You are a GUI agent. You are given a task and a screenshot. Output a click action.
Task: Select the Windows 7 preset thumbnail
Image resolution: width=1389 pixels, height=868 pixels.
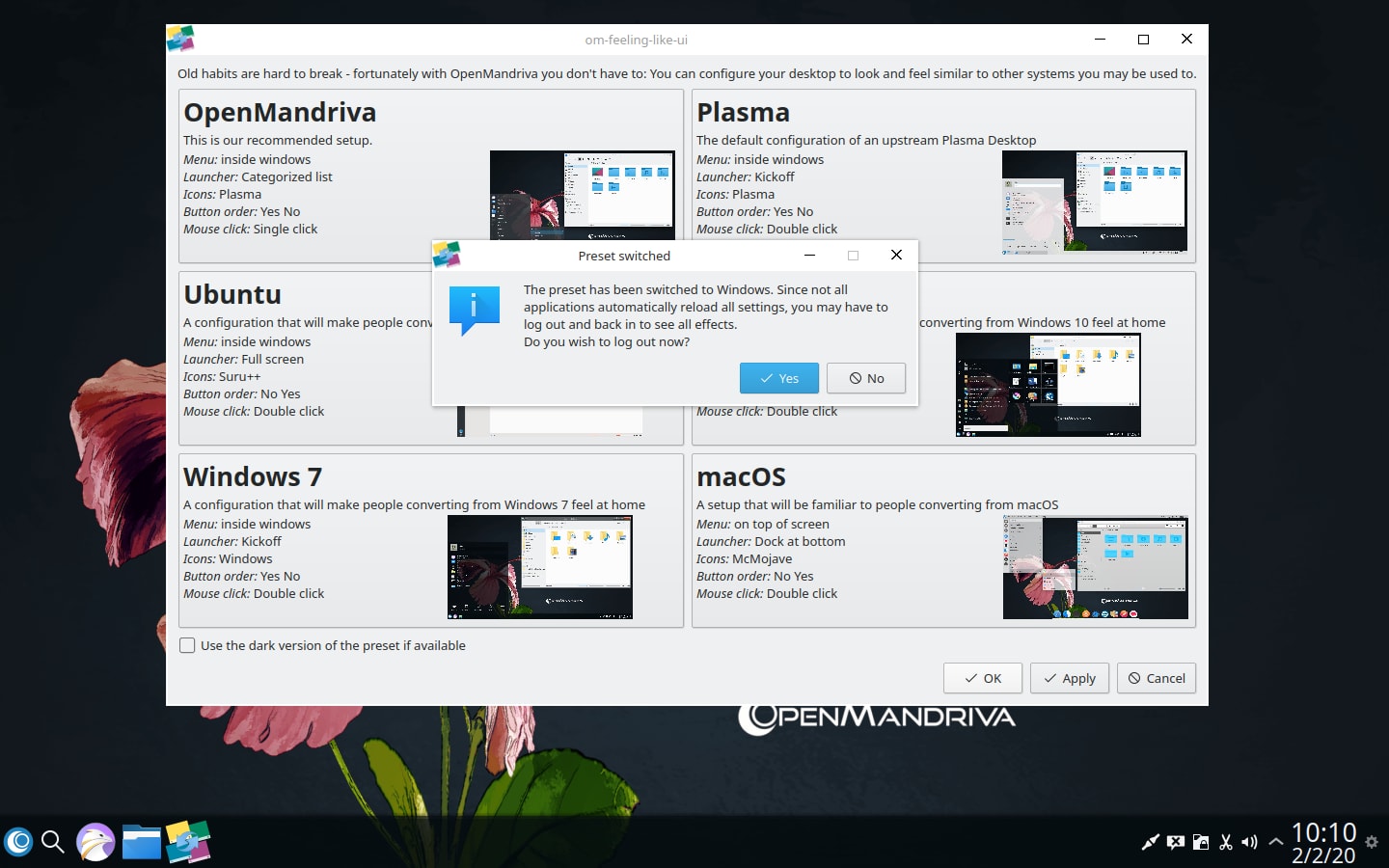click(x=539, y=567)
